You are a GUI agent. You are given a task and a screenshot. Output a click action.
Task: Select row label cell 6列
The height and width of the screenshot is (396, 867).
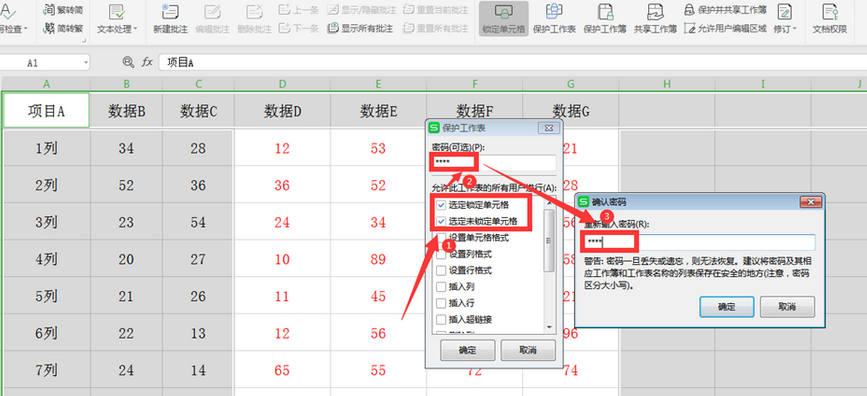pos(46,334)
